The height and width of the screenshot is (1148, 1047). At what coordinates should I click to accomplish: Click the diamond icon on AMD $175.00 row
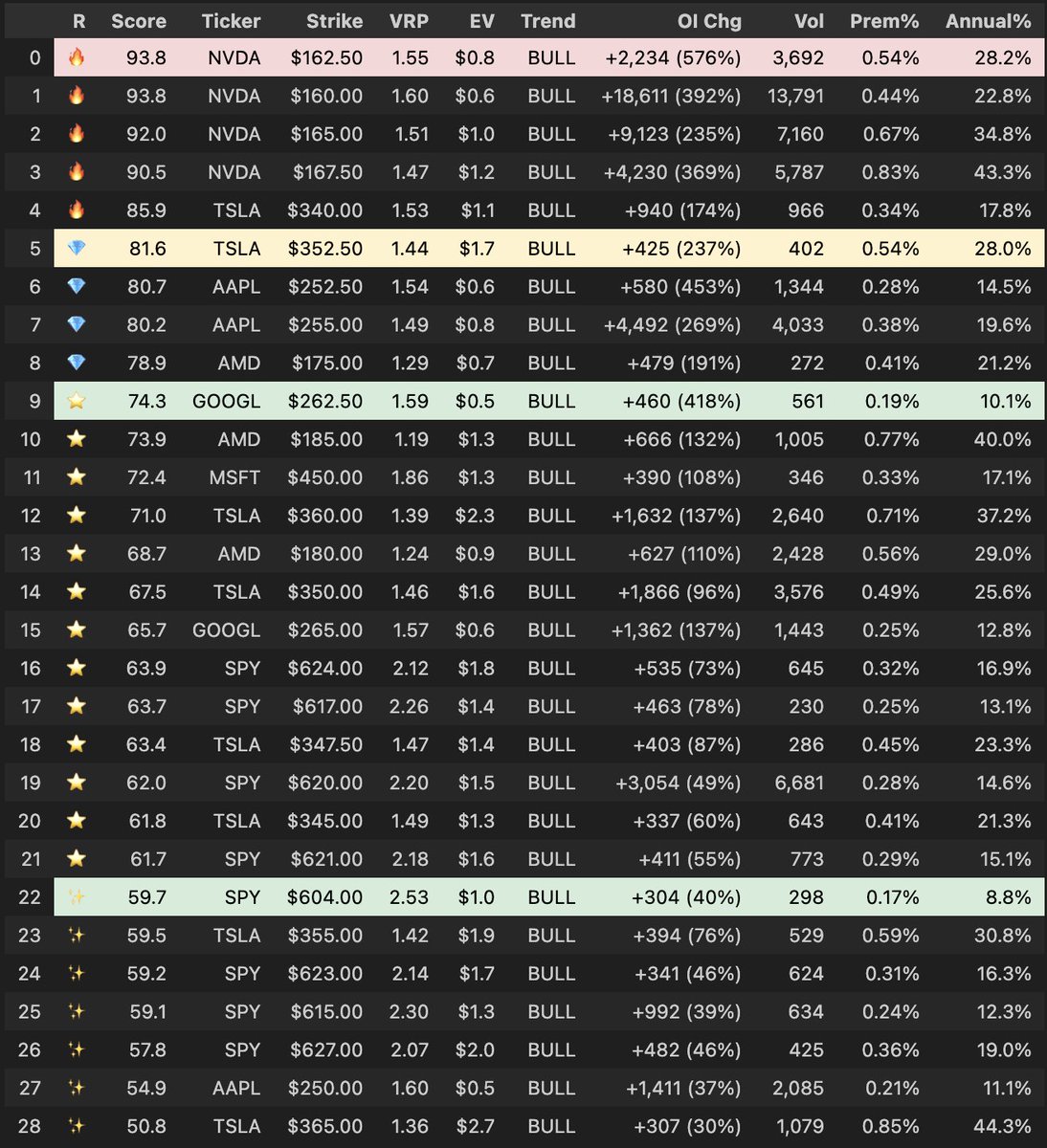tap(77, 363)
